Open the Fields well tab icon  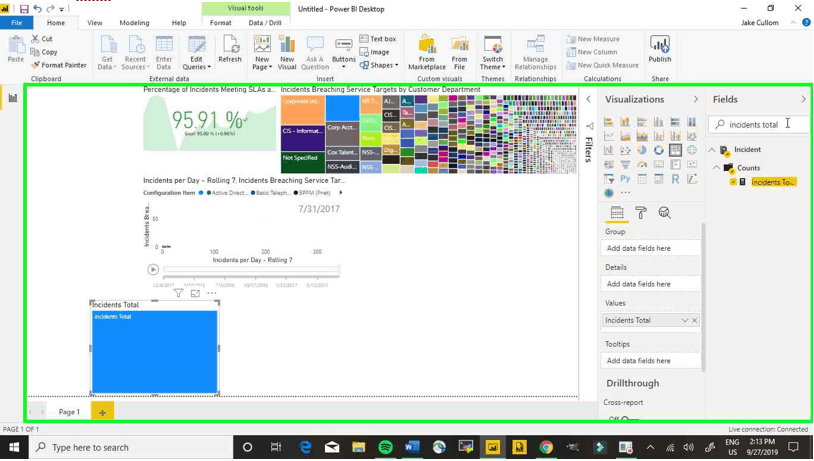pos(617,213)
